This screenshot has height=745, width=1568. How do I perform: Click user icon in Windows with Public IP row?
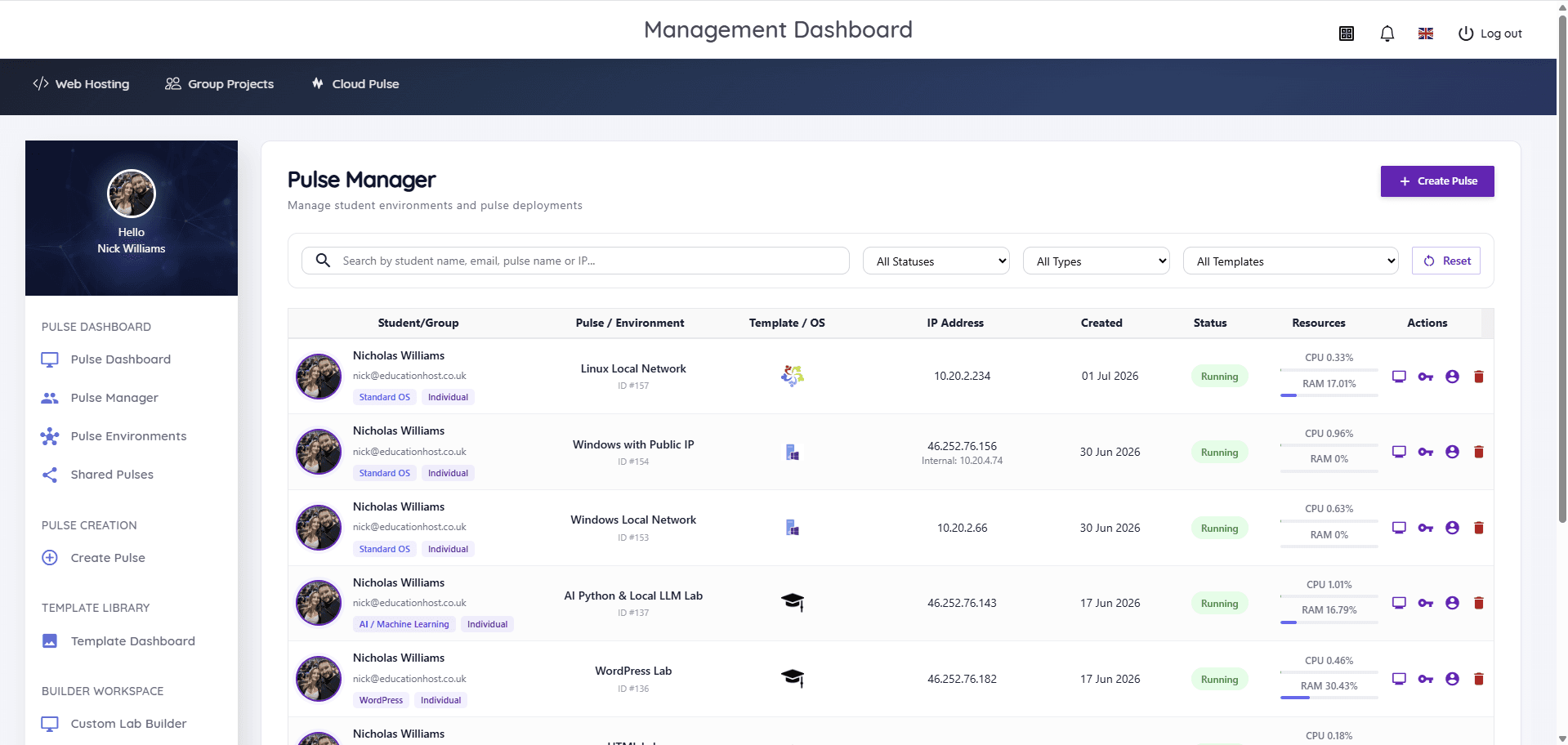(1452, 452)
